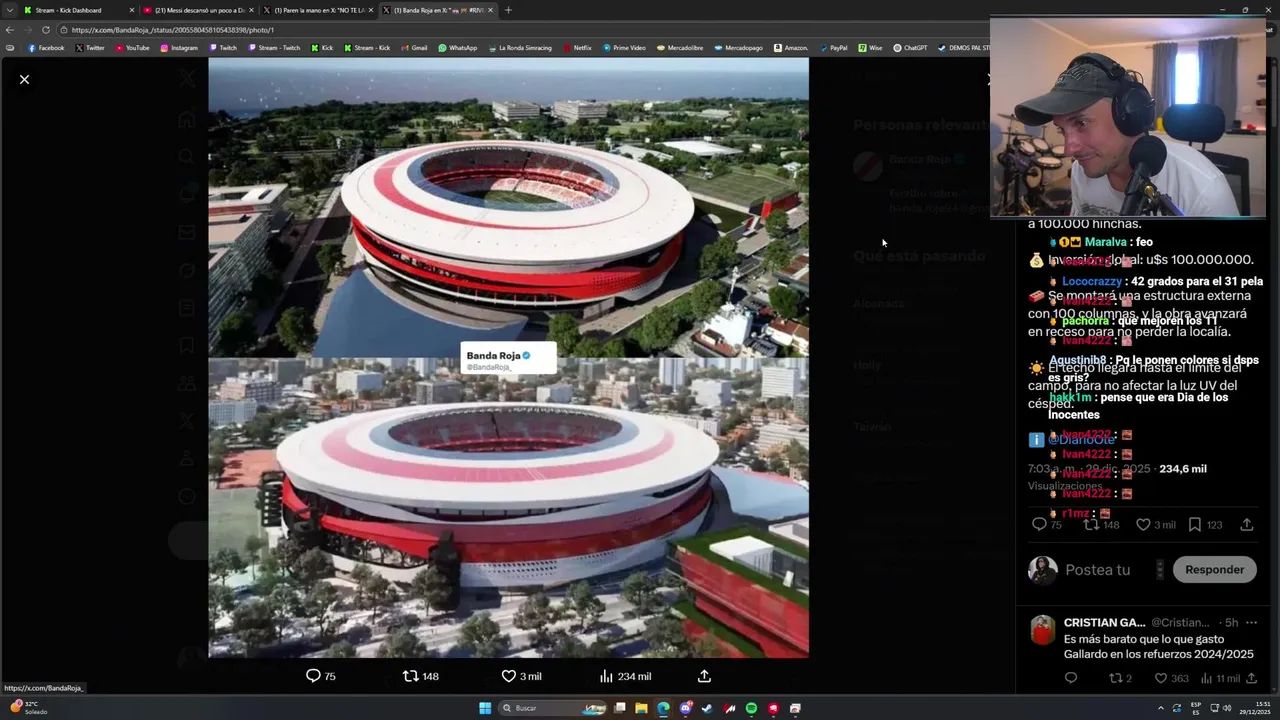Open view stats icon showing 234 mil
Screen dimensions: 1280x720
[x=606, y=676]
